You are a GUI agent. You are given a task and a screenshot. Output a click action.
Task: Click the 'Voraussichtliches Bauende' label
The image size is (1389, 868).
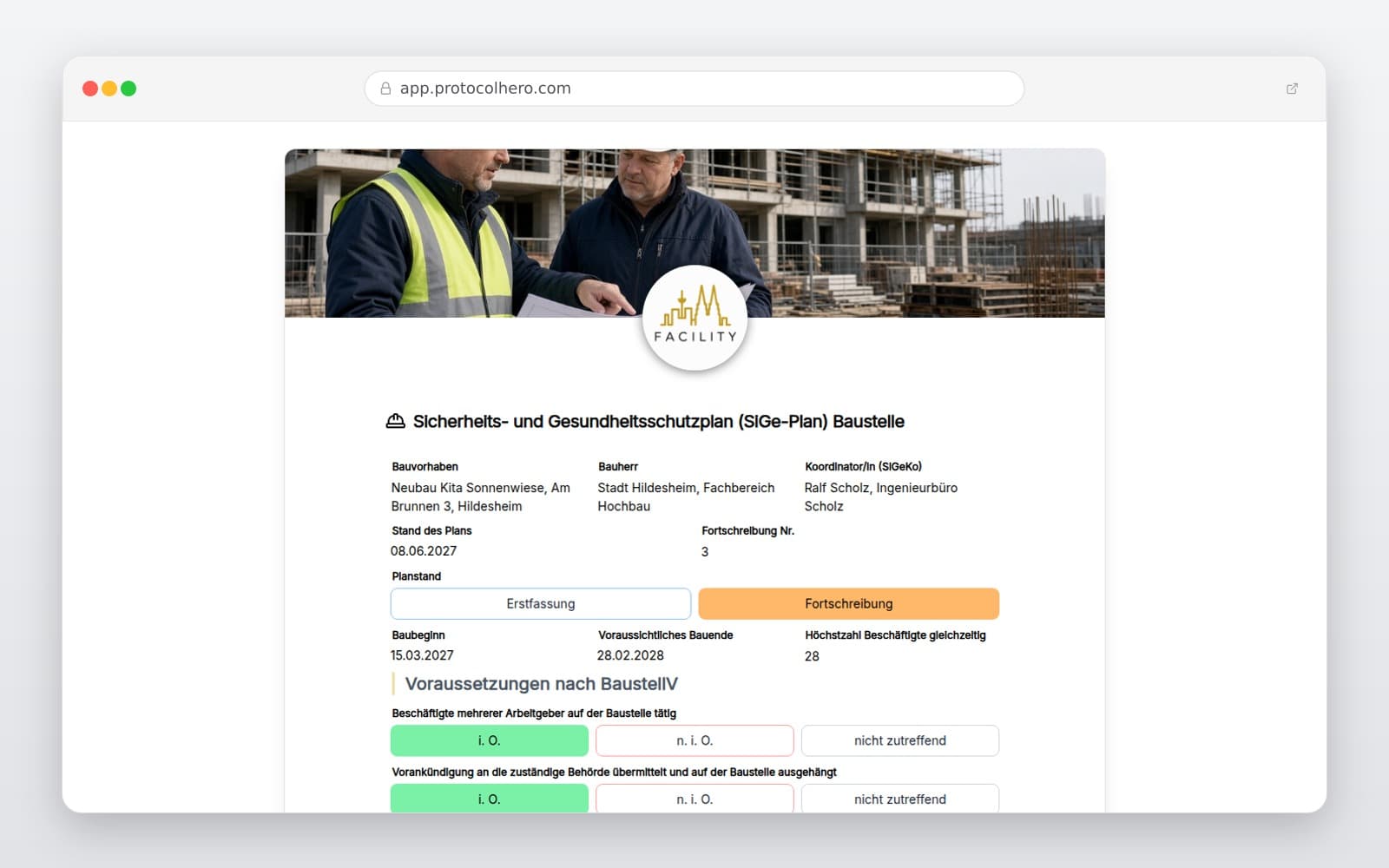pyautogui.click(x=666, y=635)
